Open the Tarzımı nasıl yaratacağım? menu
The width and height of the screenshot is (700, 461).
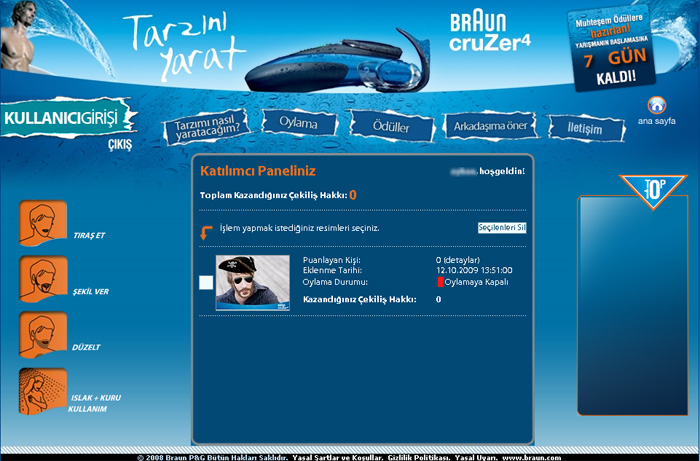tap(207, 126)
